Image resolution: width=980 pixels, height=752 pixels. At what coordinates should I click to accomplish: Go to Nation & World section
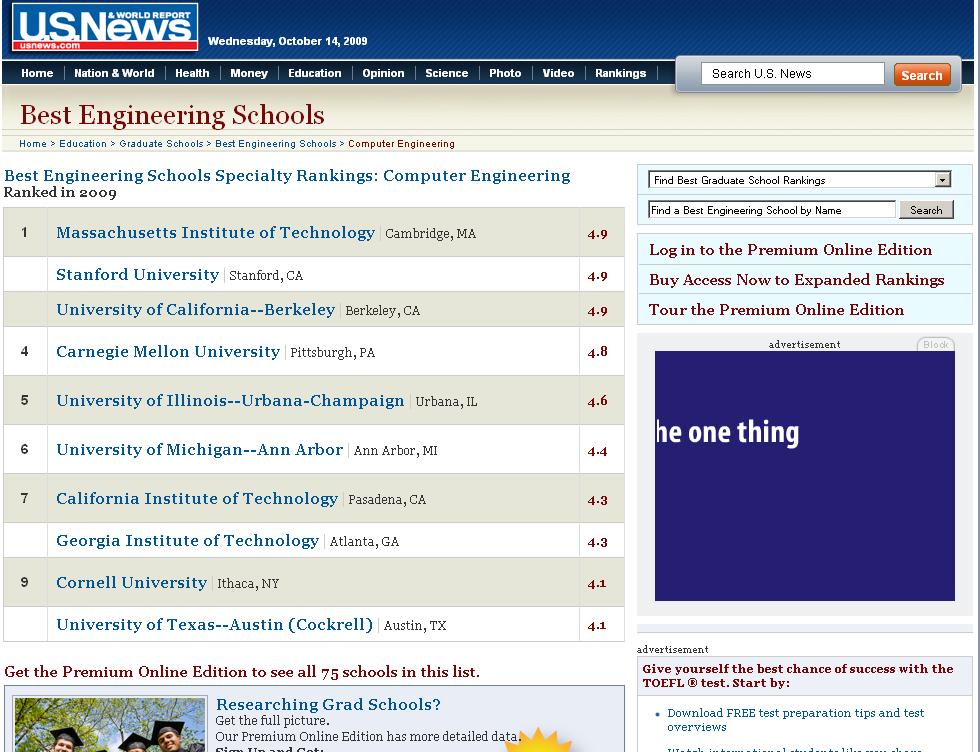(114, 73)
